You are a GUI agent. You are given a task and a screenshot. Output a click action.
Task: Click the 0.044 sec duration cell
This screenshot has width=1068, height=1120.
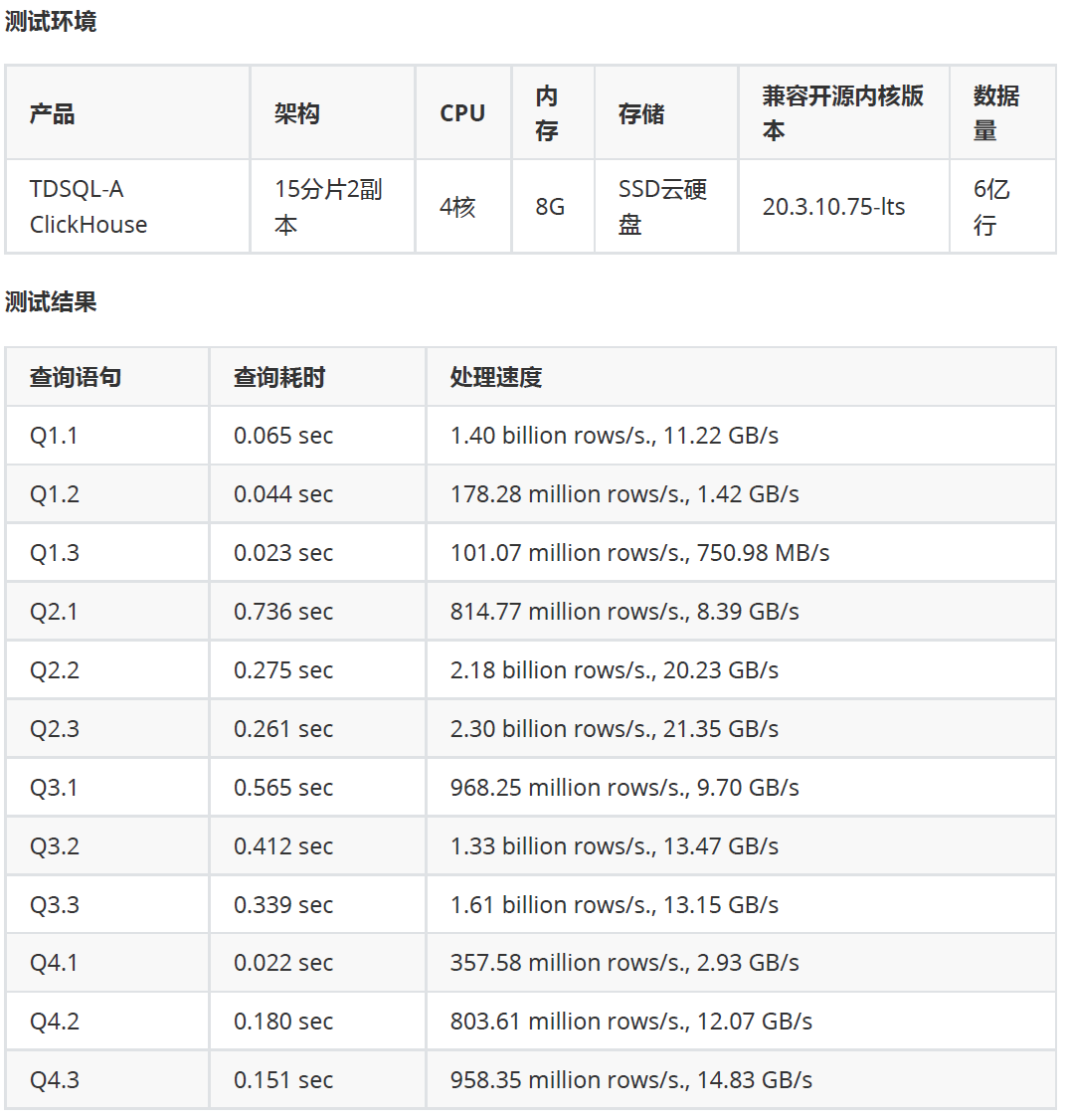[317, 494]
